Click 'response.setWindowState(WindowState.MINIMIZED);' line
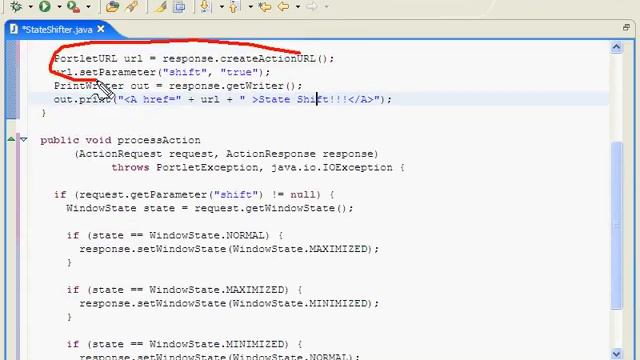The height and width of the screenshot is (360, 640). click(229, 303)
